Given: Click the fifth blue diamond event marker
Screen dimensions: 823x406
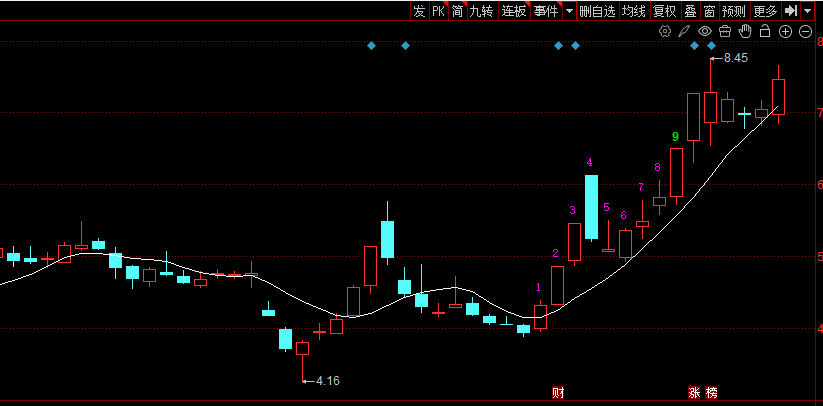Looking at the screenshot, I should tap(694, 46).
